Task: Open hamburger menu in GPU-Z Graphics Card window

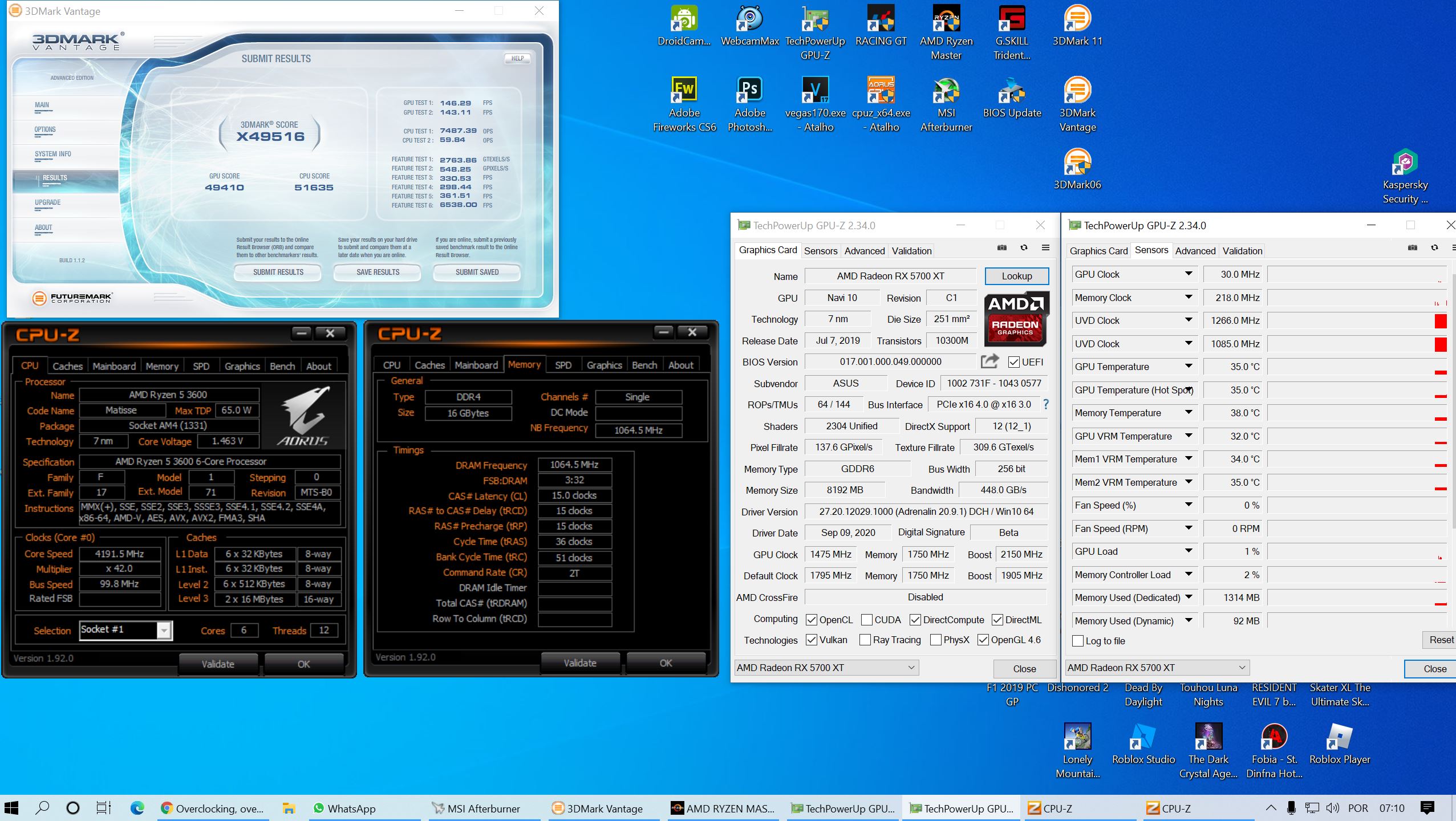Action: click(1045, 248)
